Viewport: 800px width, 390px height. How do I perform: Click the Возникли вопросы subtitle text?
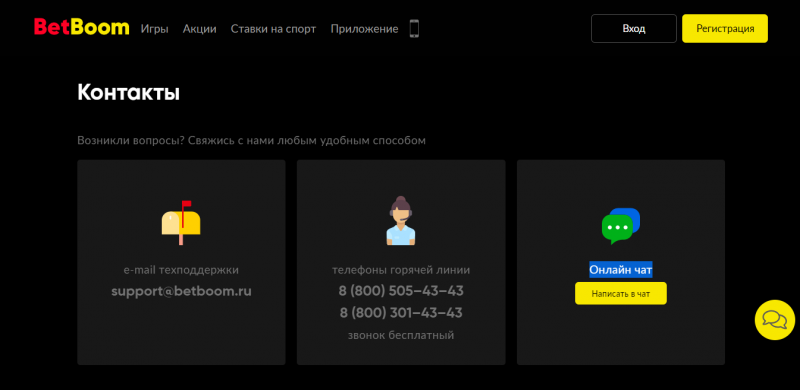click(251, 140)
